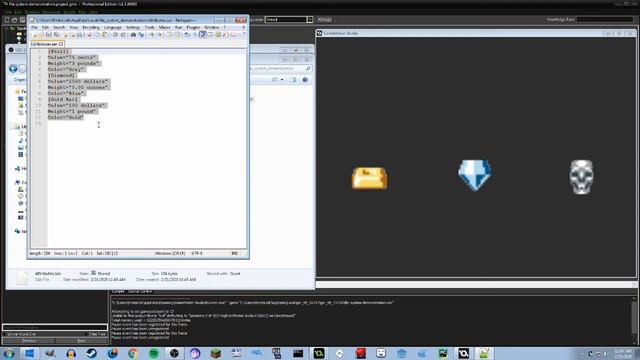Click the search resources input field in GameMaker
The height and width of the screenshot is (360, 640).
(55, 327)
